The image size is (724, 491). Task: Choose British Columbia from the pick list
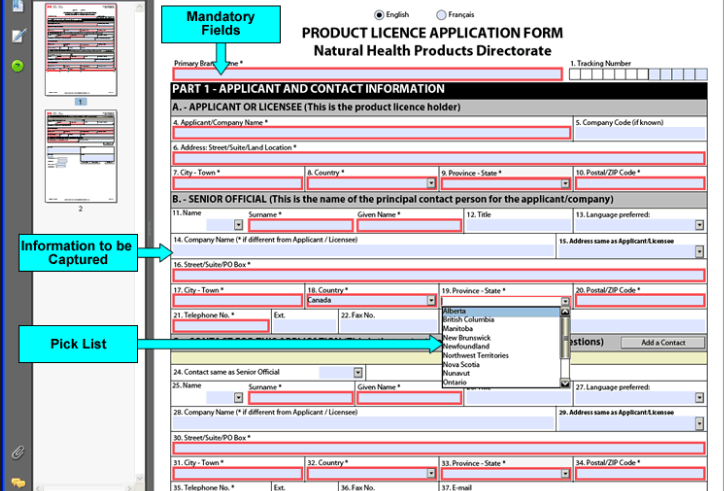coord(501,320)
